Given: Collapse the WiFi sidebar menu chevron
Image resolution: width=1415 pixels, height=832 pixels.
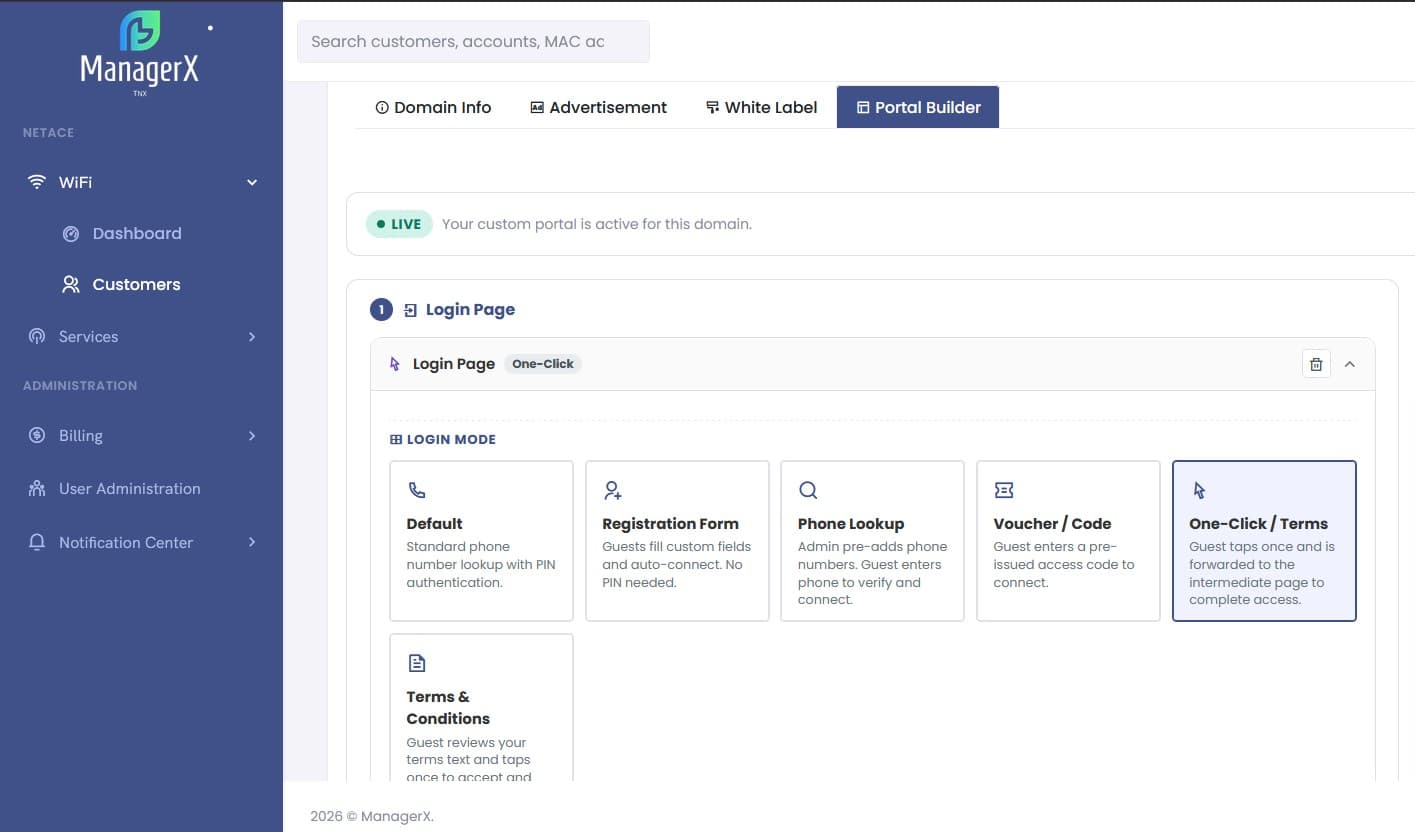Looking at the screenshot, I should coord(252,182).
